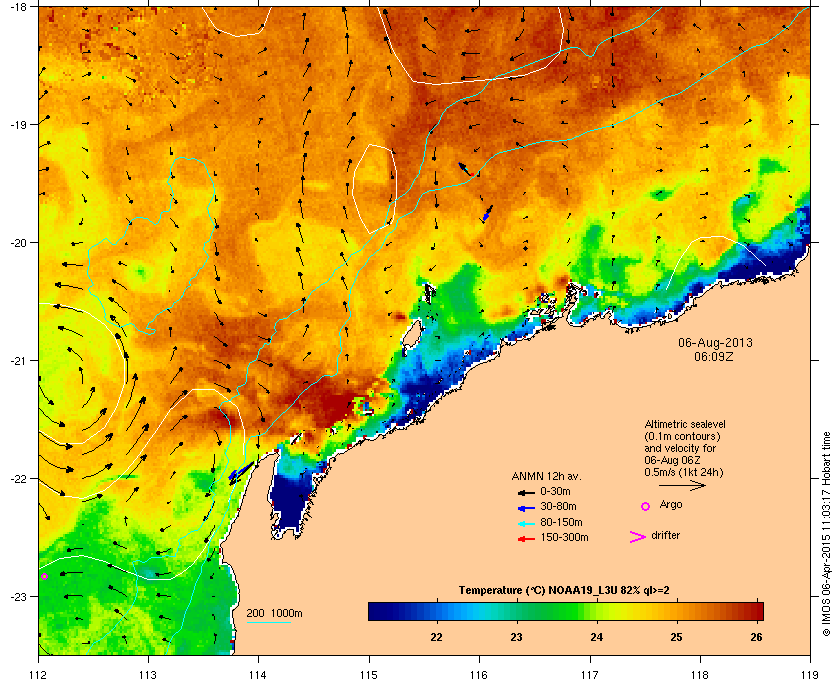Click the longitude axis label 118
The height and width of the screenshot is (680, 840).
coord(700,674)
